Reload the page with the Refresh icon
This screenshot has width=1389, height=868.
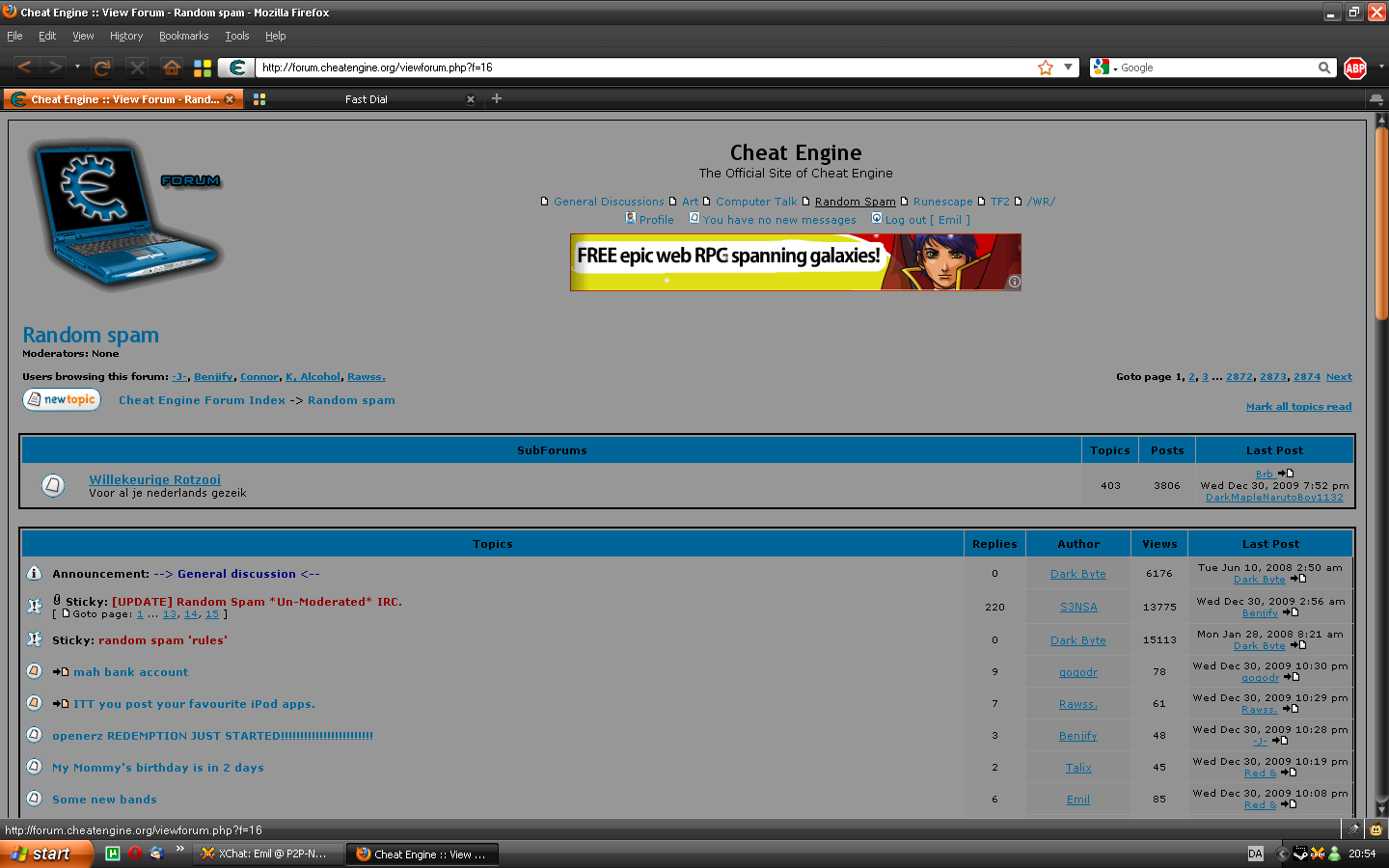101,68
